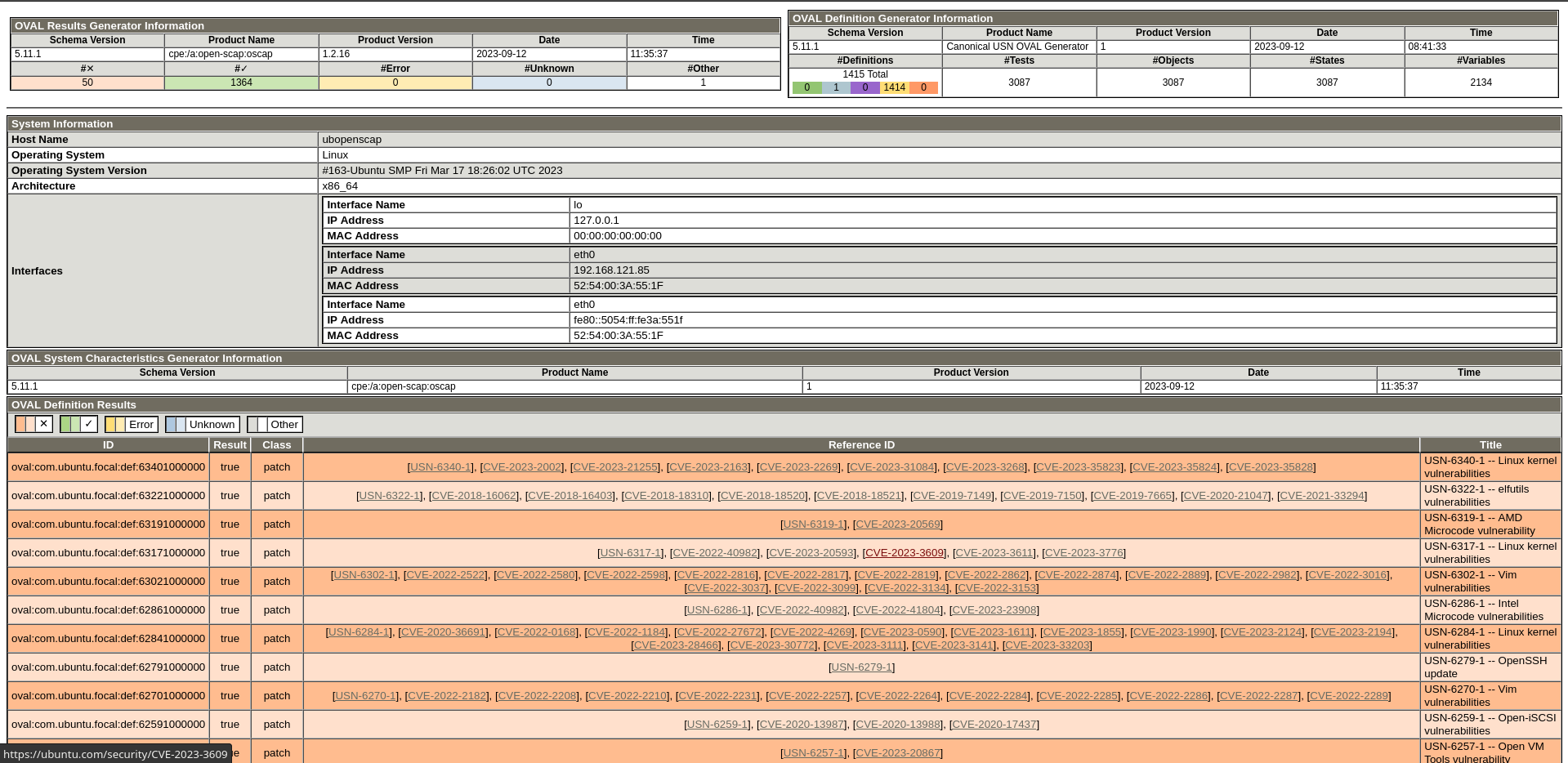
Task: Open the USN-6286-1 Intel Microcode link
Action: pos(717,610)
